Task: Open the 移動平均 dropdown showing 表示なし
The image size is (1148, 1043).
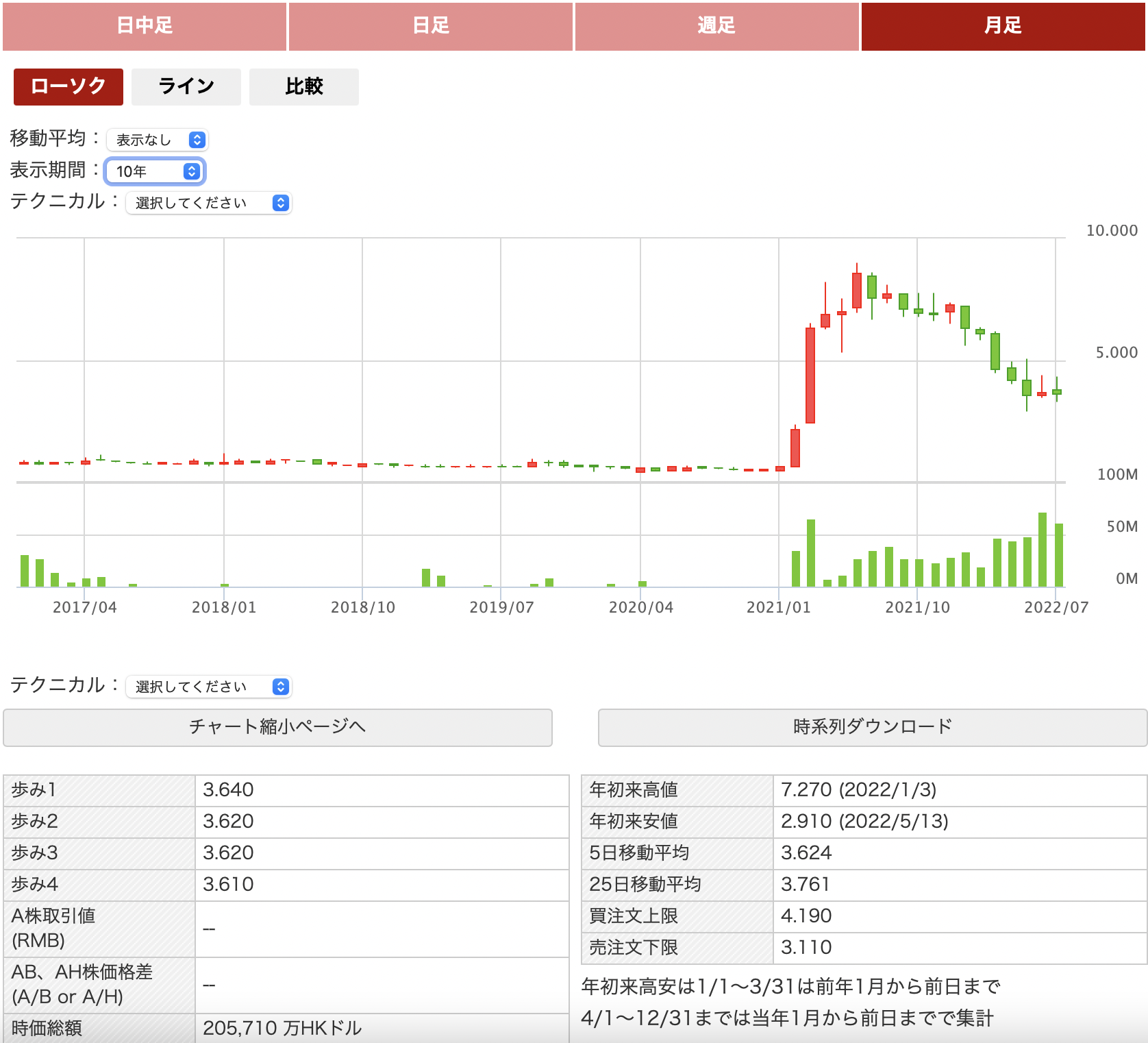Action: click(158, 140)
